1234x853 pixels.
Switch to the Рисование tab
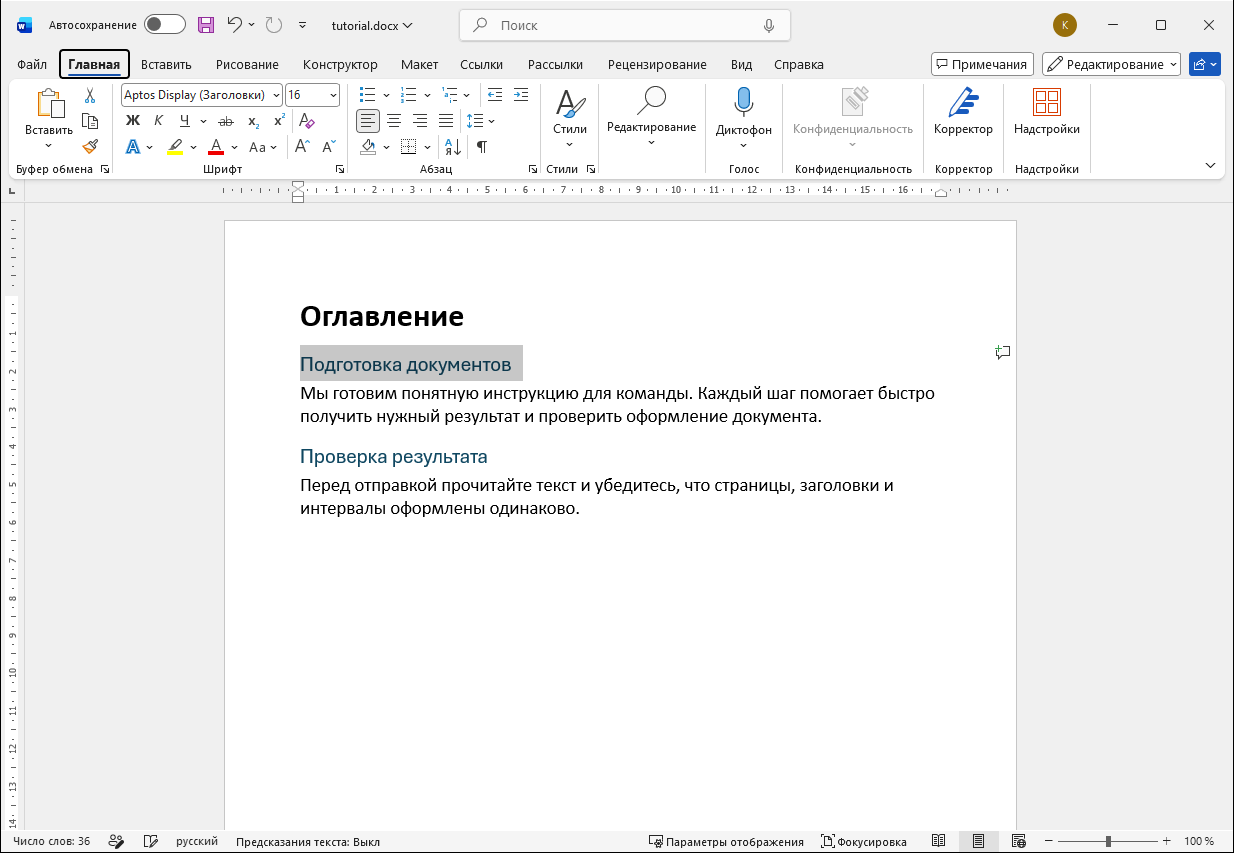[247, 65]
